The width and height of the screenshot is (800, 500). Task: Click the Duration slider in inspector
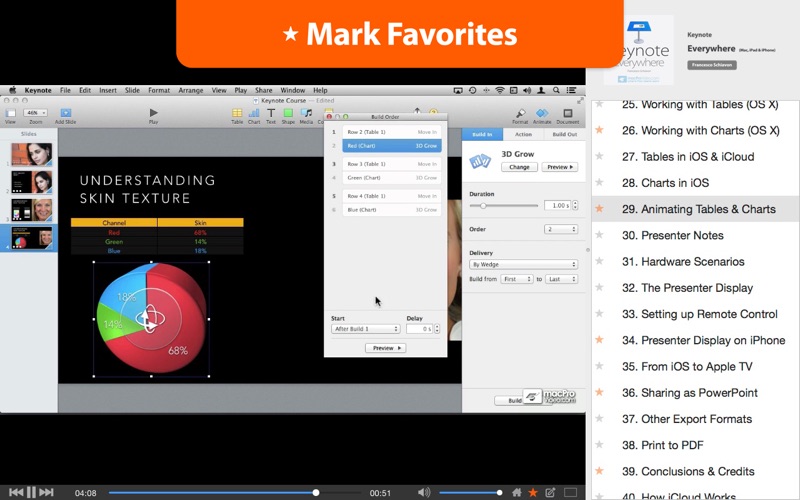point(504,206)
